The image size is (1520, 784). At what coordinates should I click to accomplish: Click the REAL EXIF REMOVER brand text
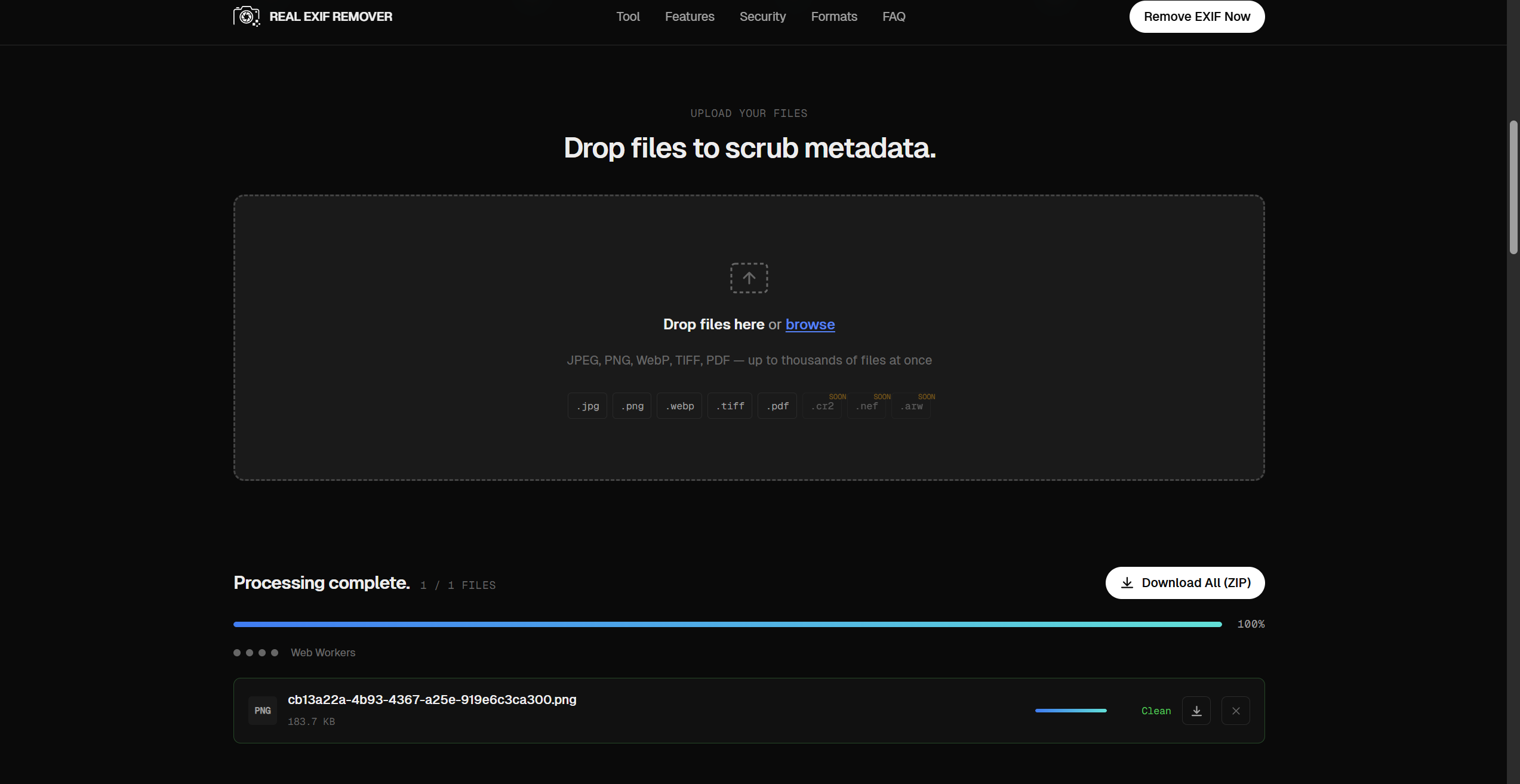(x=331, y=17)
